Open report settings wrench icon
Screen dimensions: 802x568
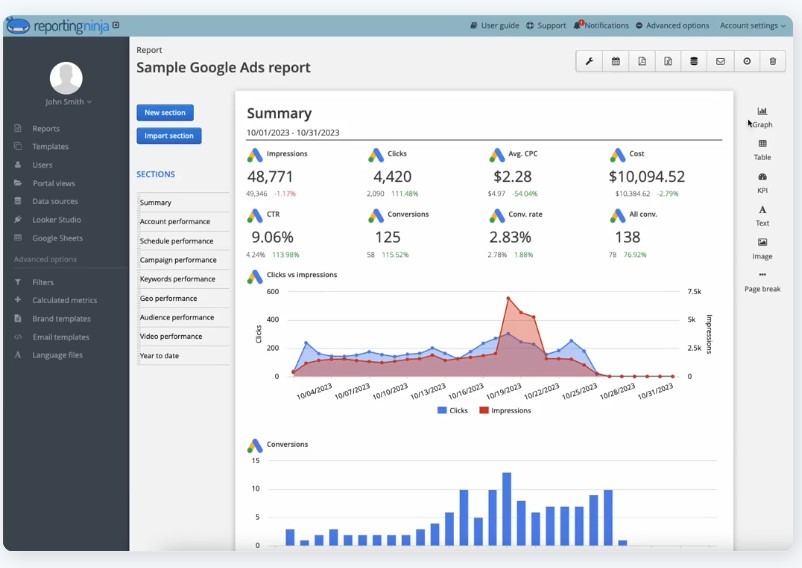pos(589,61)
